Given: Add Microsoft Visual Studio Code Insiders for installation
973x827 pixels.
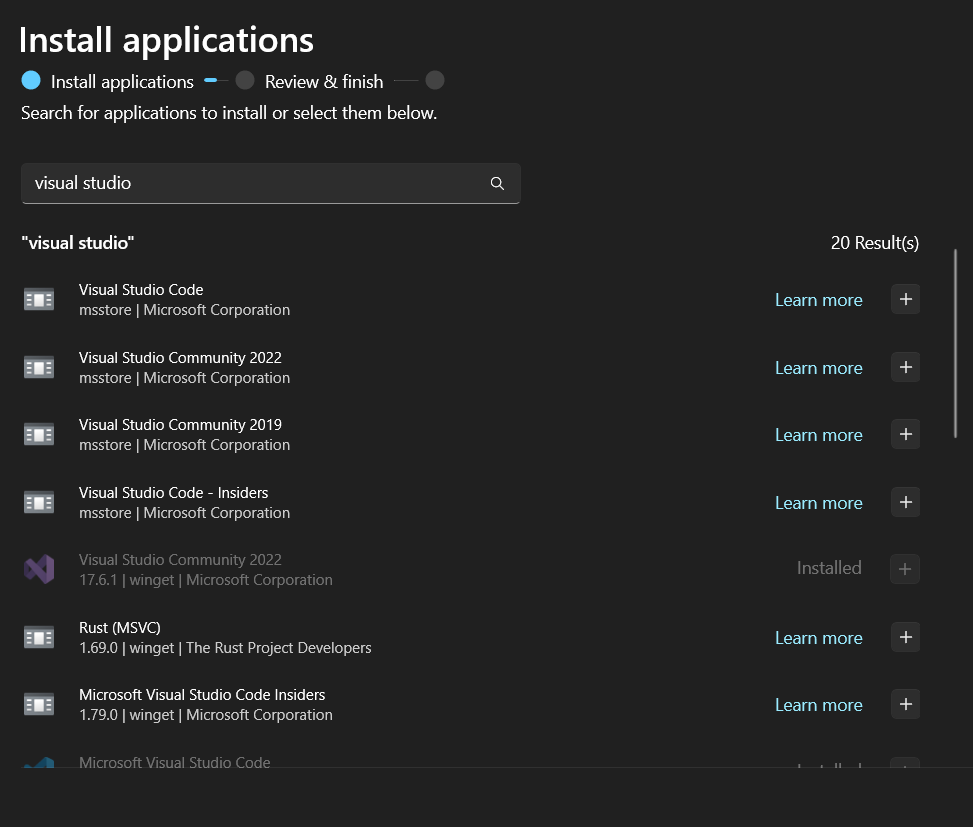Looking at the screenshot, I should click(x=905, y=704).
